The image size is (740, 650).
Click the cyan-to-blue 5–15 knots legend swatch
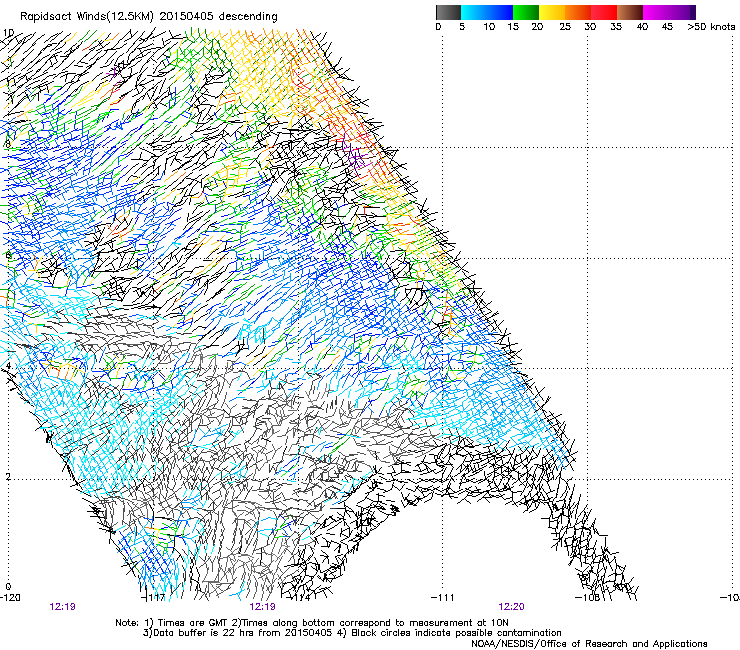(486, 12)
